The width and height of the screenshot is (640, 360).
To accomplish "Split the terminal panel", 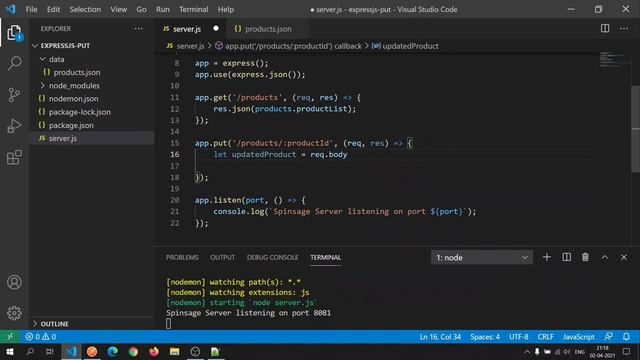I will (567, 257).
